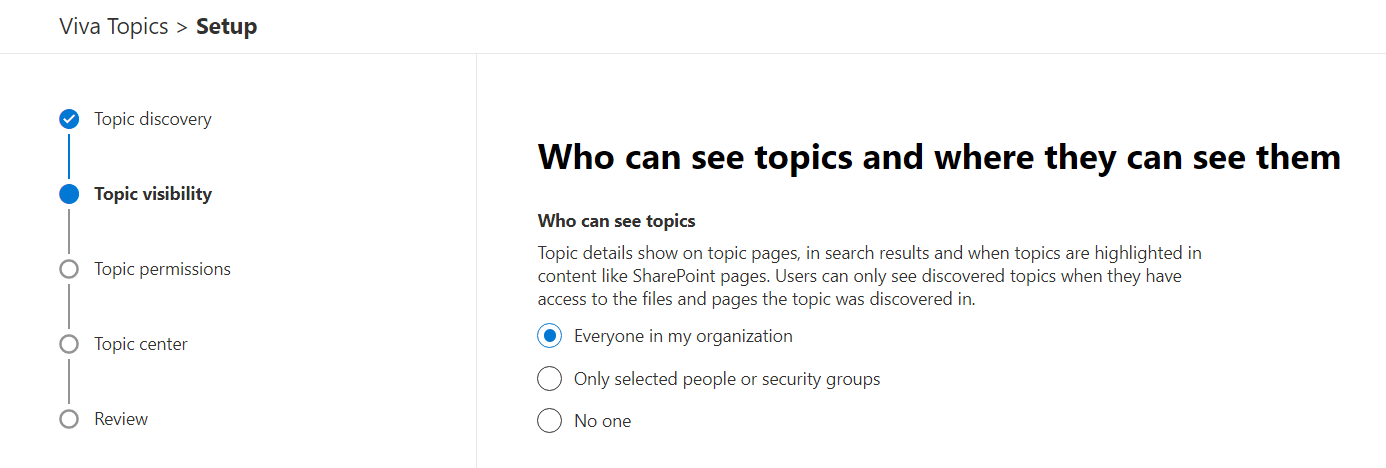Click the 'Only selected people or security groups' label
The width and height of the screenshot is (1386, 468).
click(727, 379)
